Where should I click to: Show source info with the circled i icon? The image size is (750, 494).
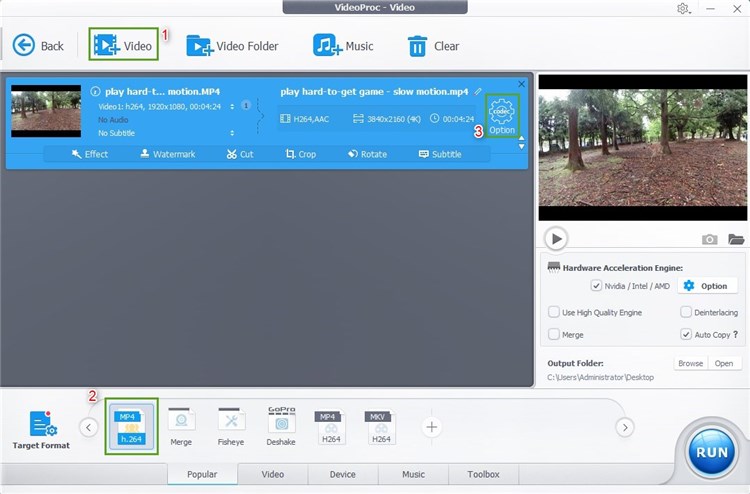(95, 91)
